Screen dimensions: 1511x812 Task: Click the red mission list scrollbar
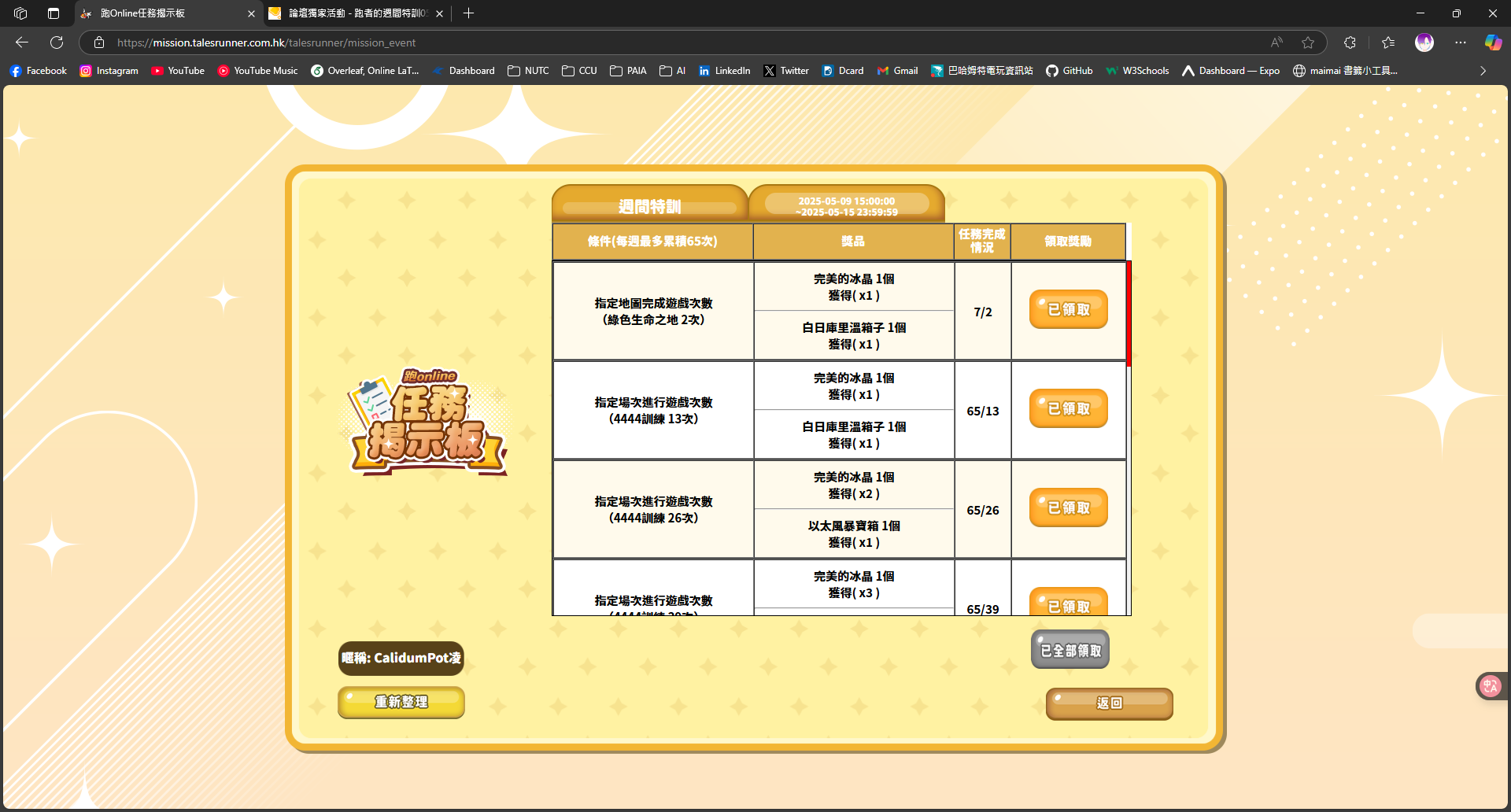pos(1129,314)
